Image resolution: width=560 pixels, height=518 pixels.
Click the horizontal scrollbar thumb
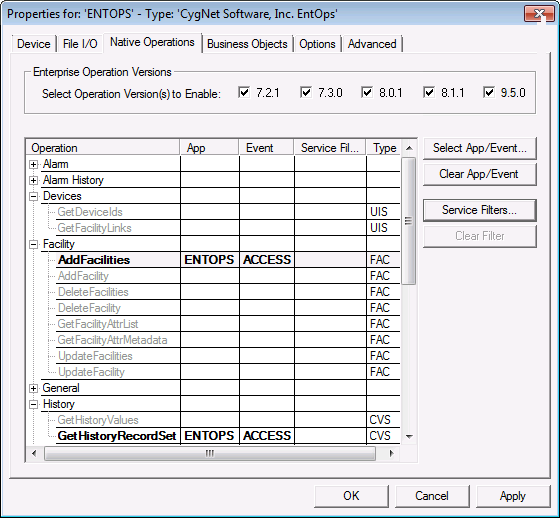(210, 454)
